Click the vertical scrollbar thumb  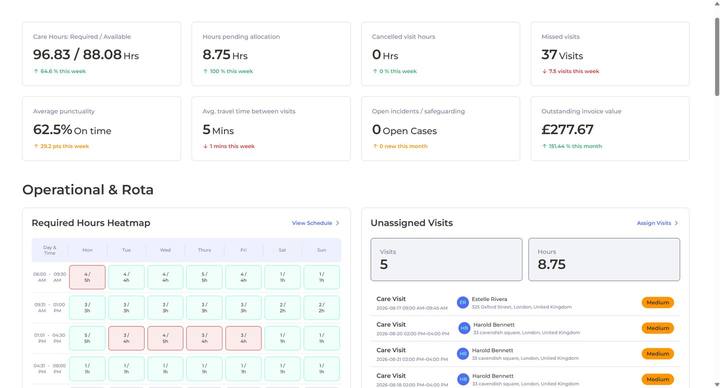[x=717, y=57]
